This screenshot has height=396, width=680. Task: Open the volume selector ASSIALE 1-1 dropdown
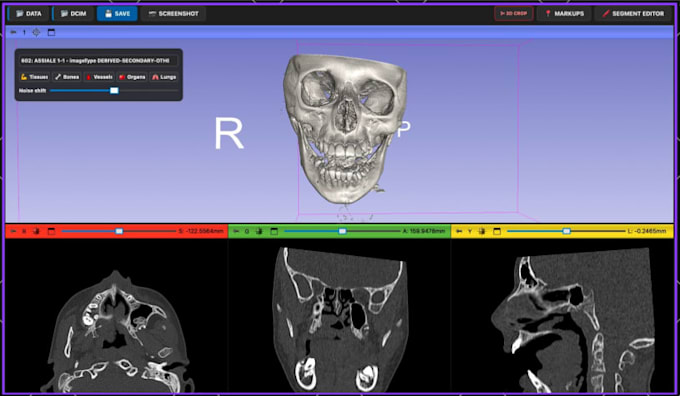(x=98, y=61)
